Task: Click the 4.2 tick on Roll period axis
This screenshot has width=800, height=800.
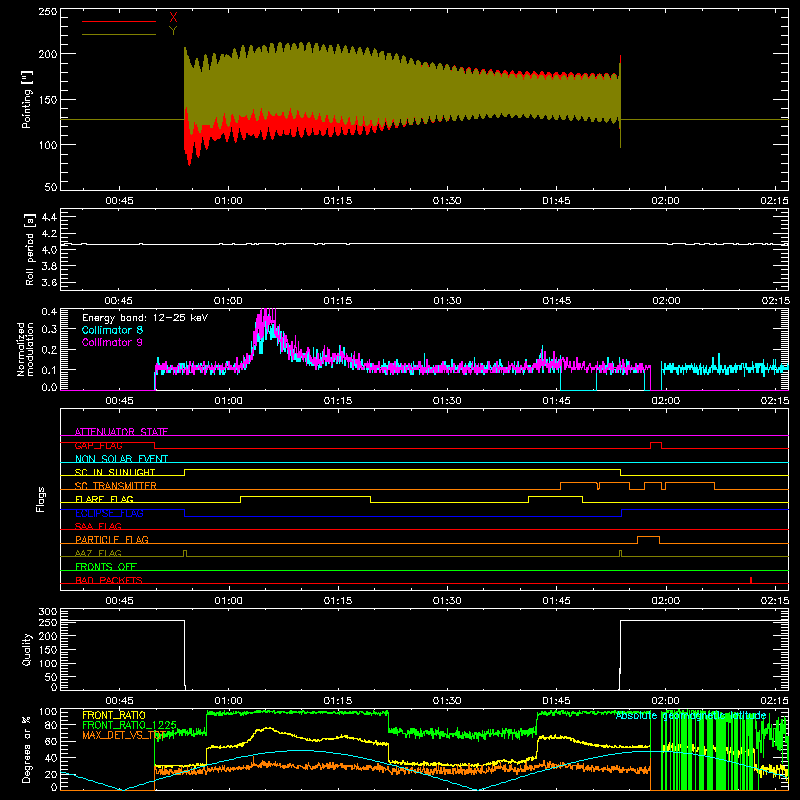Action: pyautogui.click(x=49, y=234)
